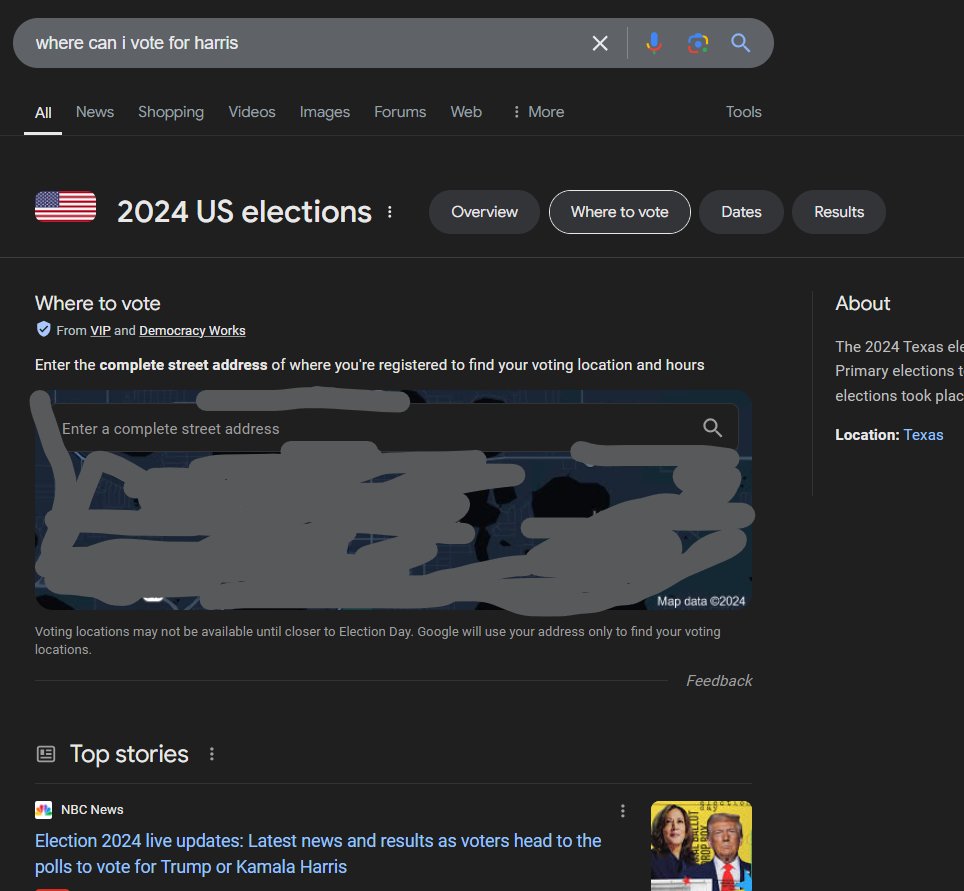Start voice search with the microphone icon
Image resolution: width=964 pixels, height=891 pixels.
point(654,43)
